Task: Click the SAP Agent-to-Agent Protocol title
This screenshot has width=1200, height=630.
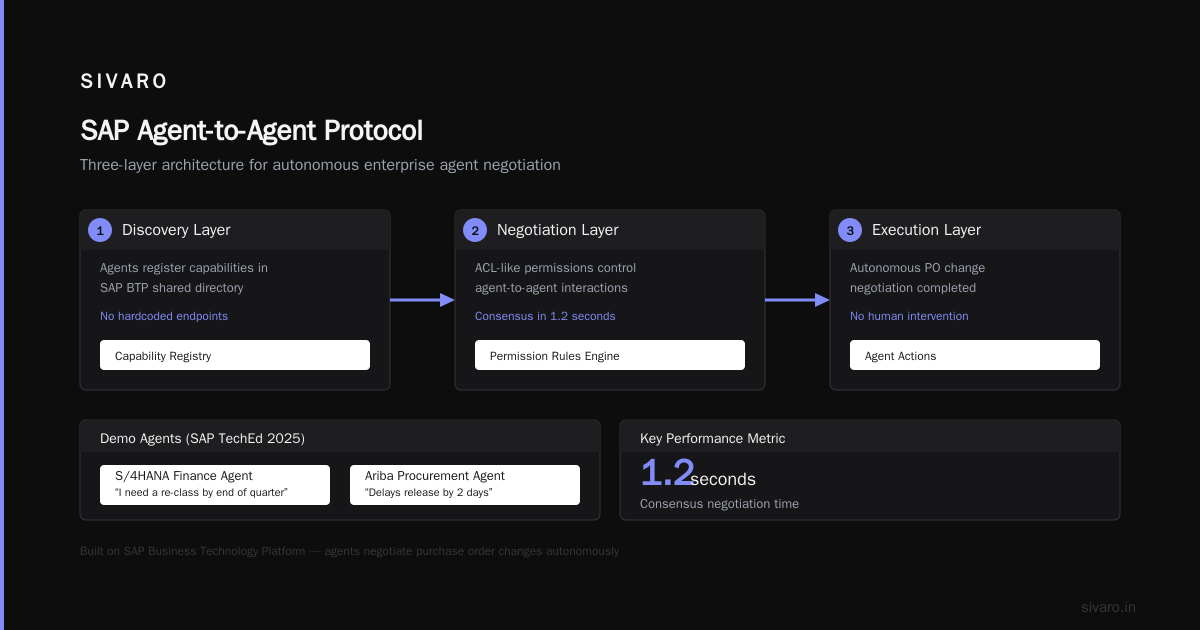Action: click(x=251, y=131)
